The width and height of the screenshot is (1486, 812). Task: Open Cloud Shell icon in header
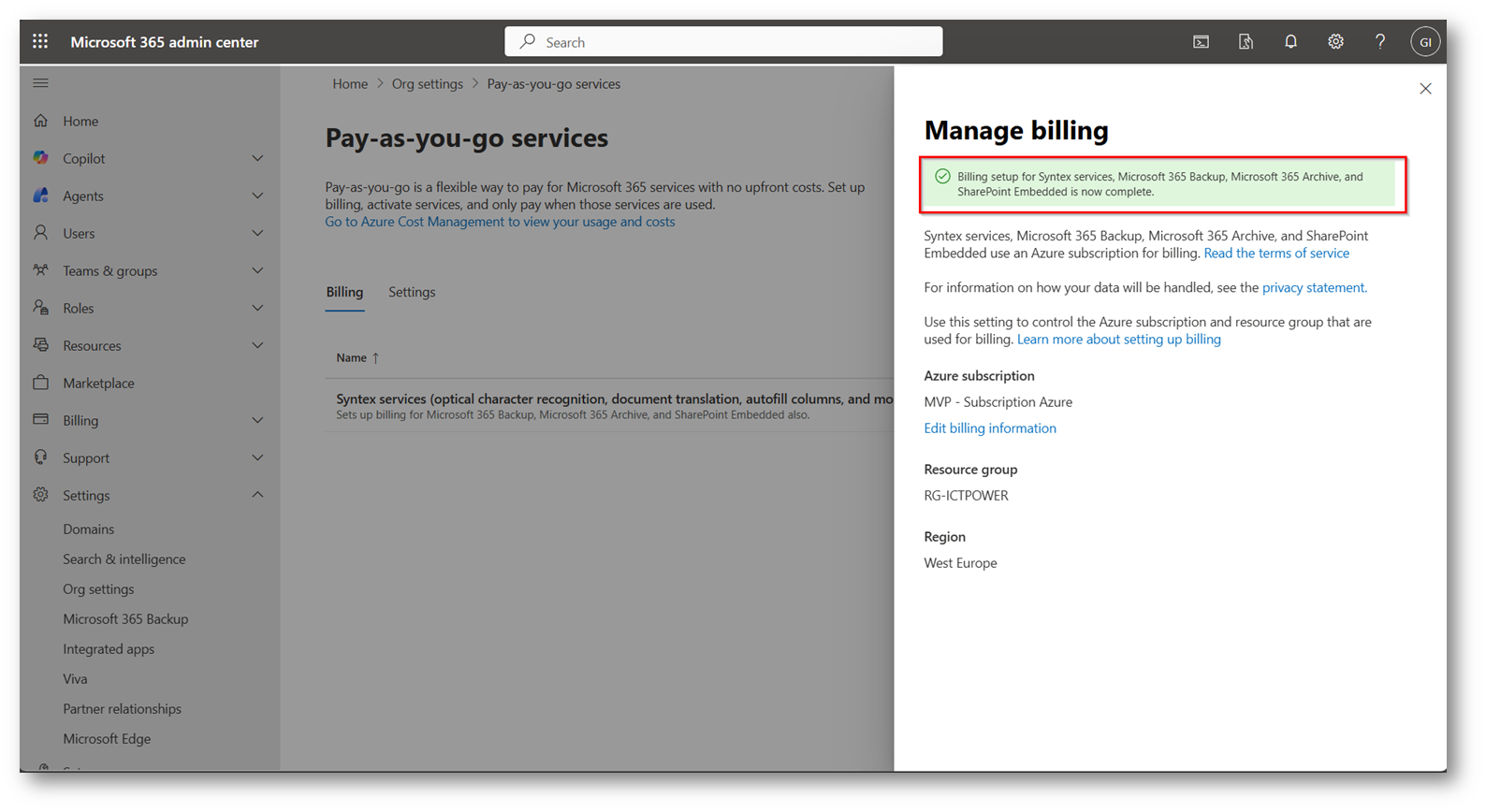[1201, 42]
